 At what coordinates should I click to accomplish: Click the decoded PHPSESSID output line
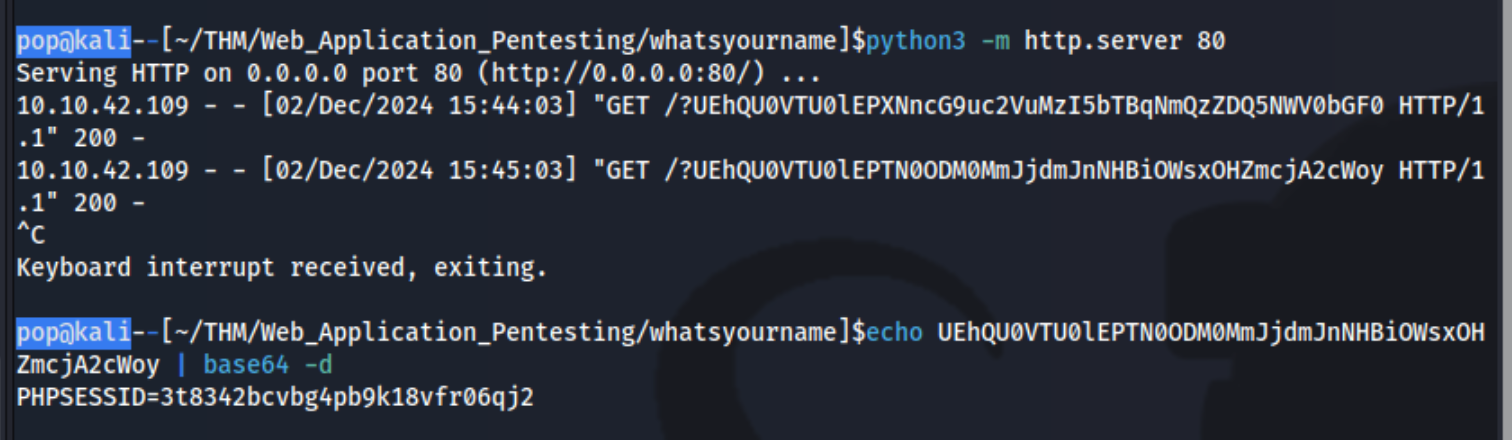point(275,397)
